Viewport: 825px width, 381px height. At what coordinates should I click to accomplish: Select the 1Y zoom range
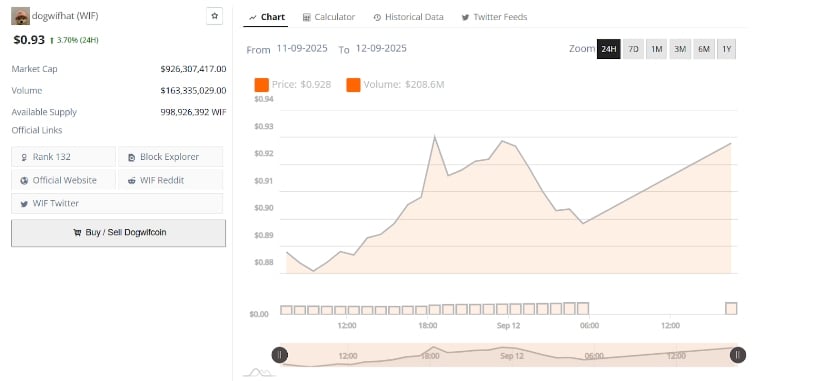(727, 49)
